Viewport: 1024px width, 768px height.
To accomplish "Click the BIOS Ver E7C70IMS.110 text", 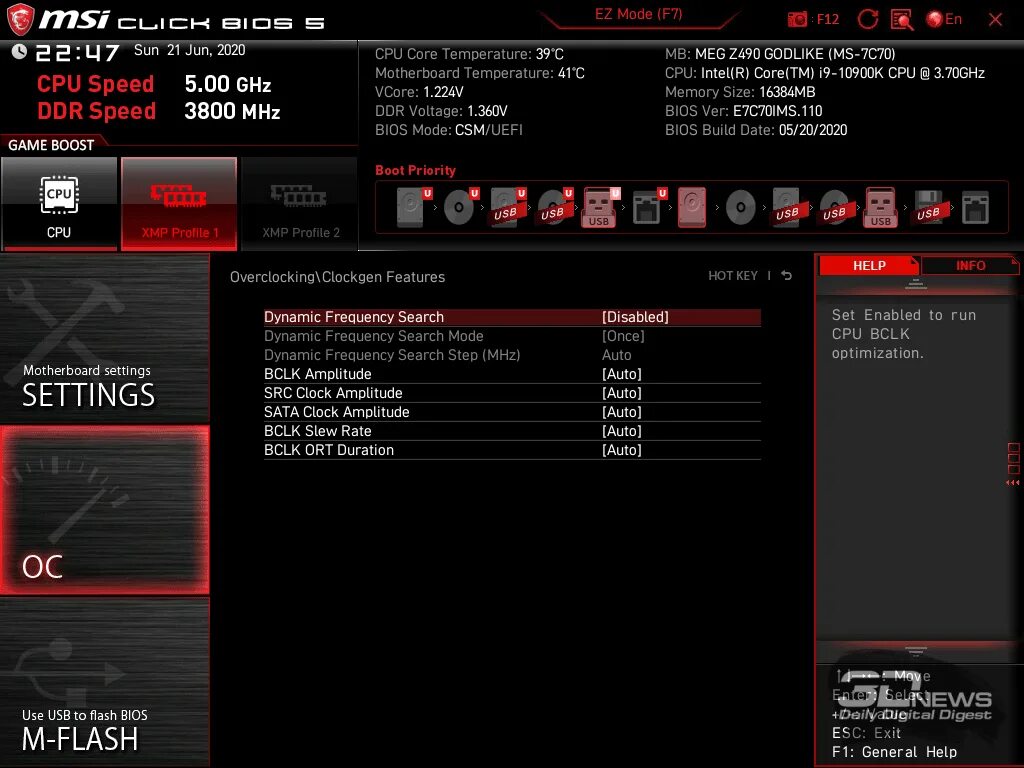I will pos(743,111).
